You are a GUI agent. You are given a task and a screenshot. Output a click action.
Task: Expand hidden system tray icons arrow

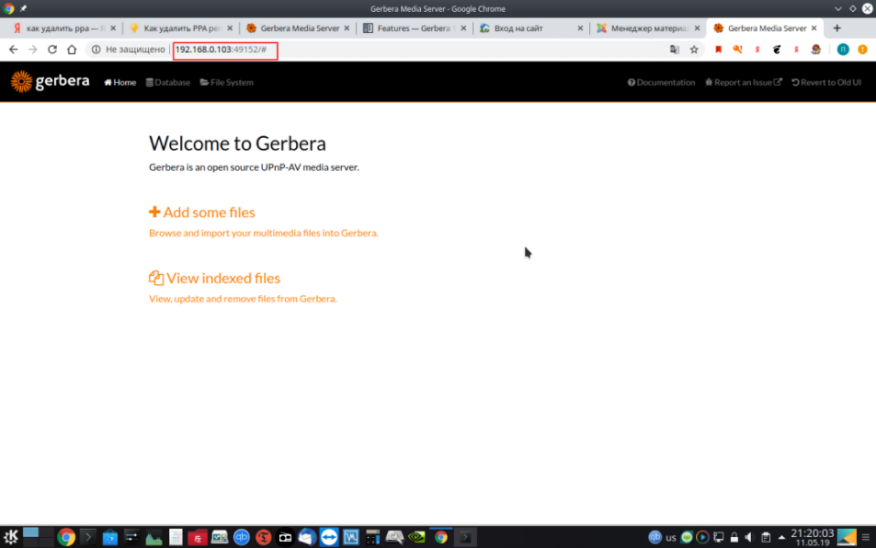[782, 537]
